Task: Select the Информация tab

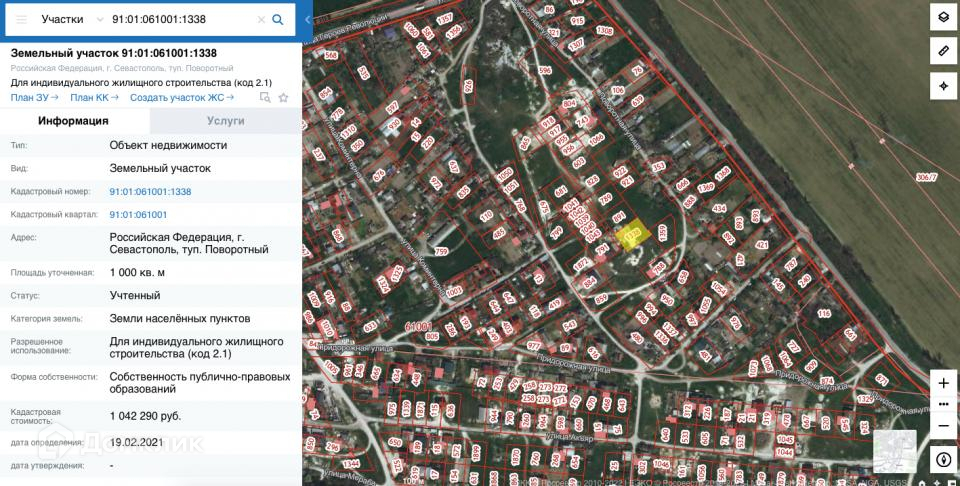Action: [x=73, y=121]
